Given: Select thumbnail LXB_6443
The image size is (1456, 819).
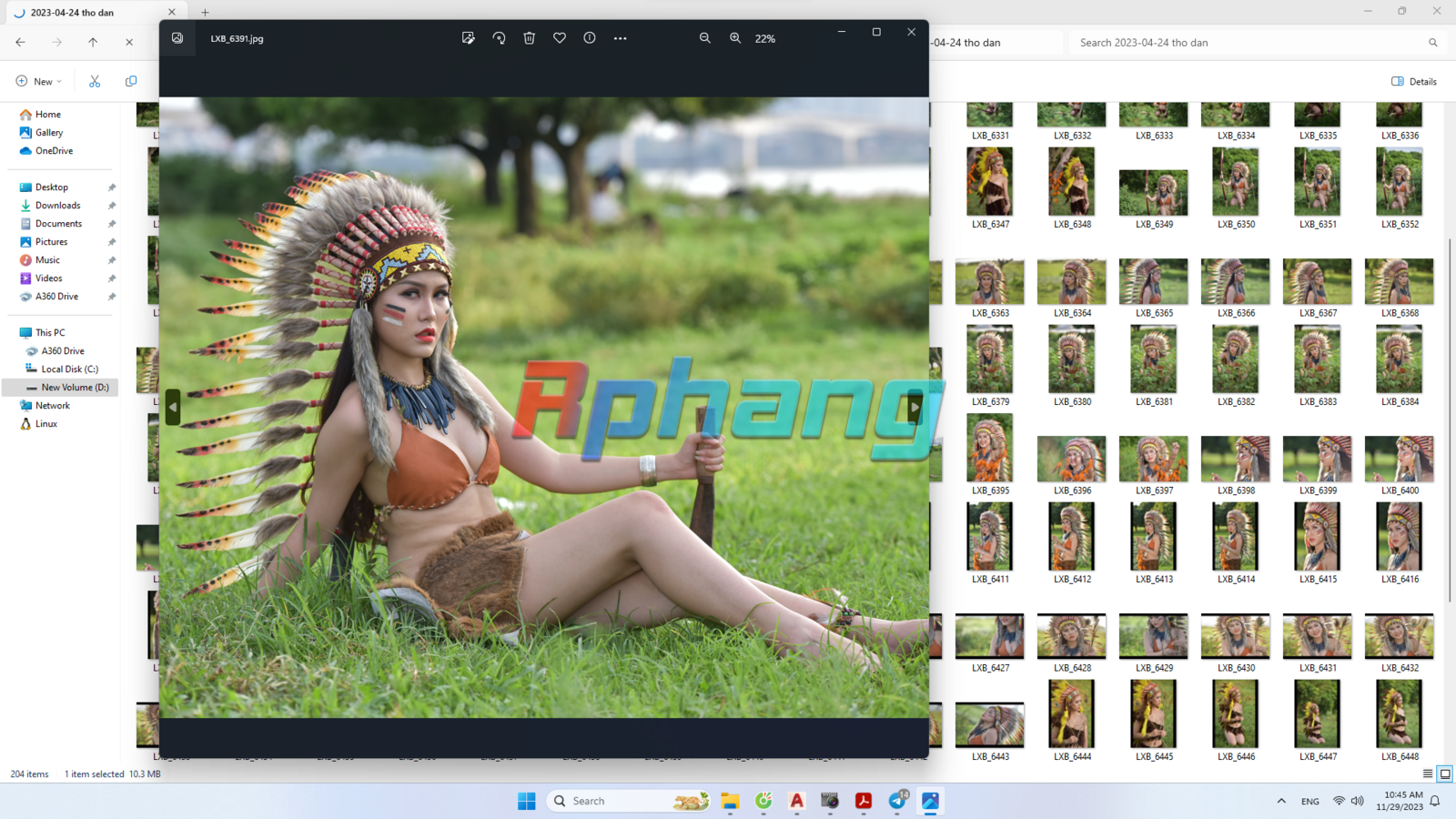Looking at the screenshot, I should (x=990, y=724).
